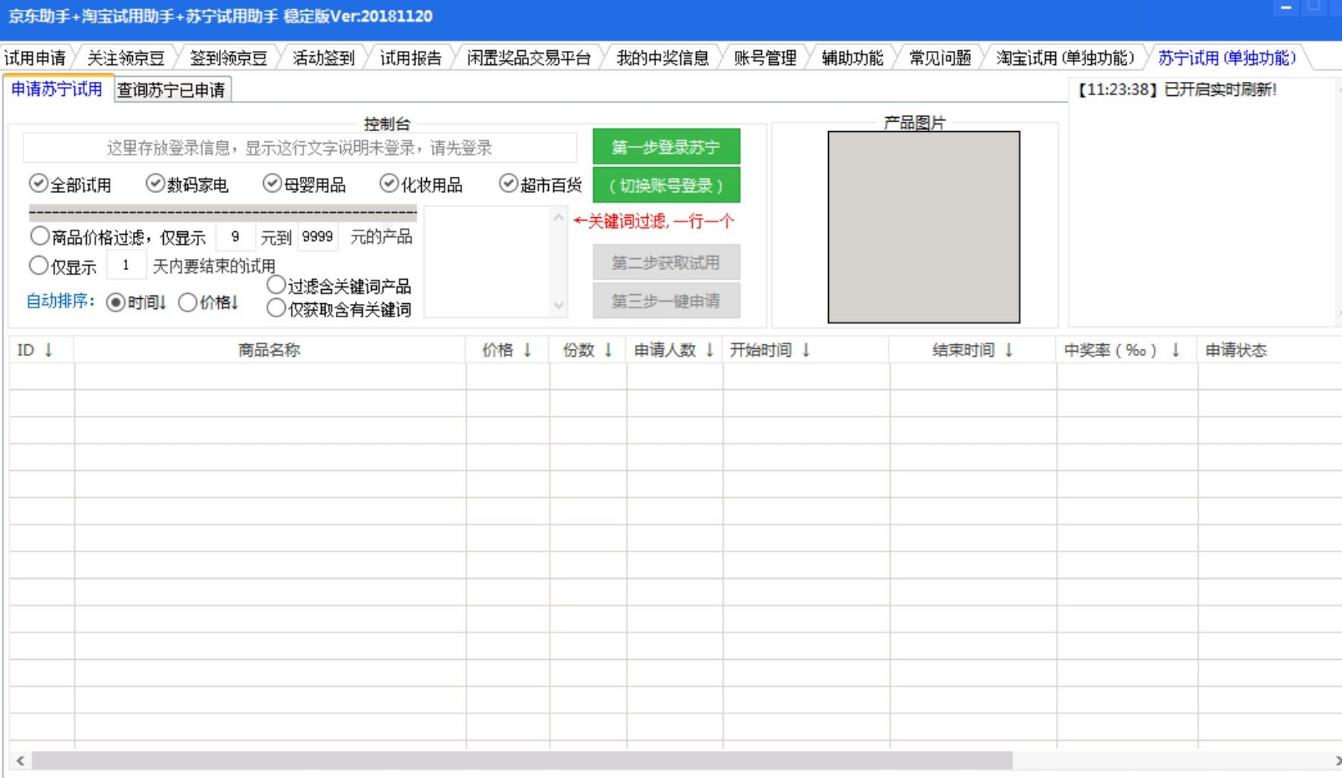
Task: Select 价格↓ auto-sort radio
Action: tap(208, 302)
